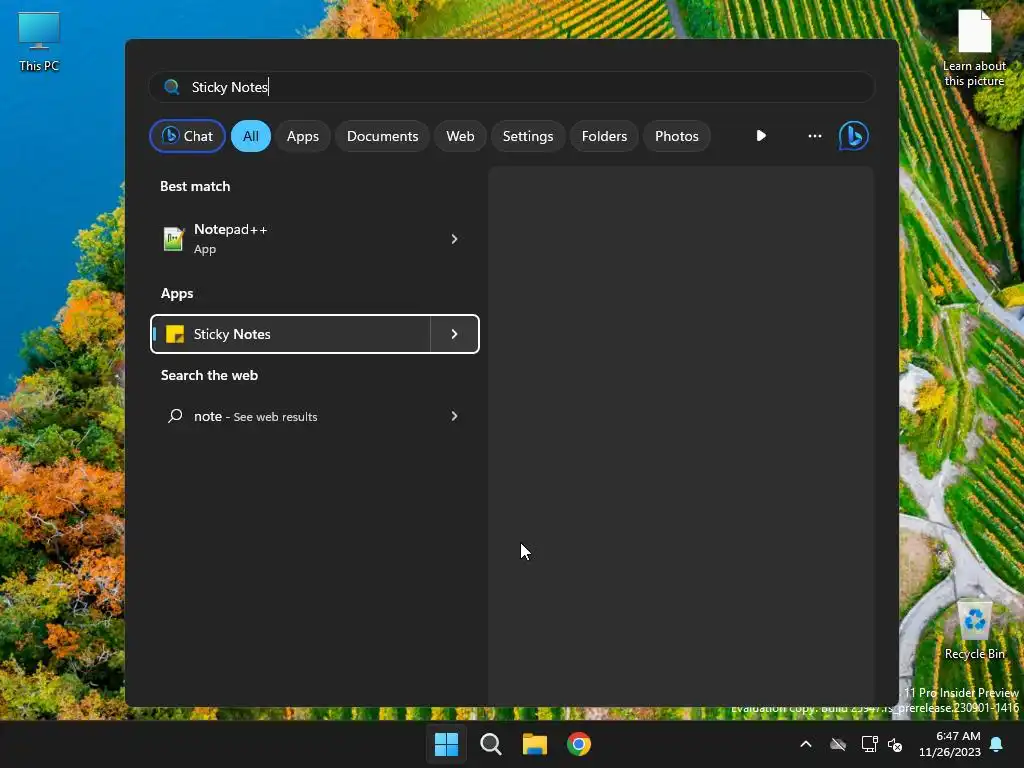The image size is (1024, 768).
Task: Click the play arrow to show more filters
Action: point(761,136)
